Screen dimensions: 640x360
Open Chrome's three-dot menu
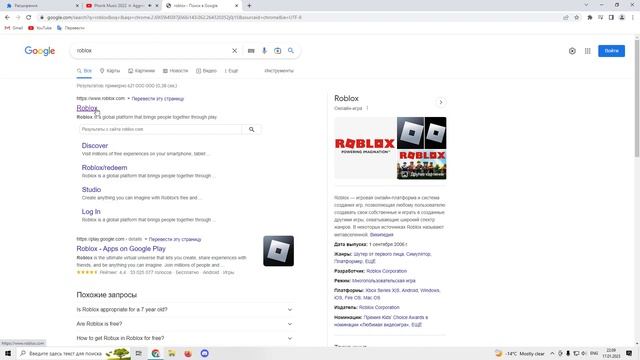tap(633, 18)
